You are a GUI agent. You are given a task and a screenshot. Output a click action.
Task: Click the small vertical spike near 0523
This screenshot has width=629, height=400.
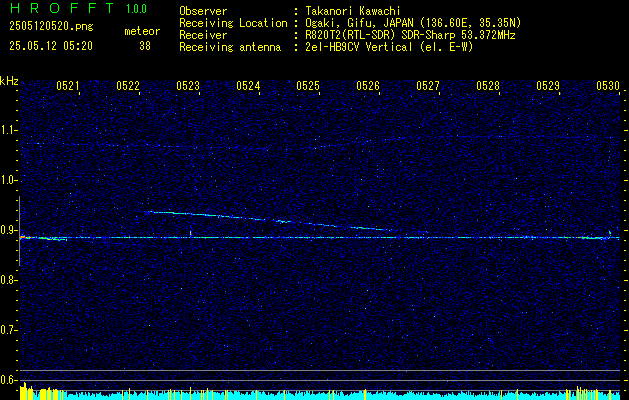point(191,233)
